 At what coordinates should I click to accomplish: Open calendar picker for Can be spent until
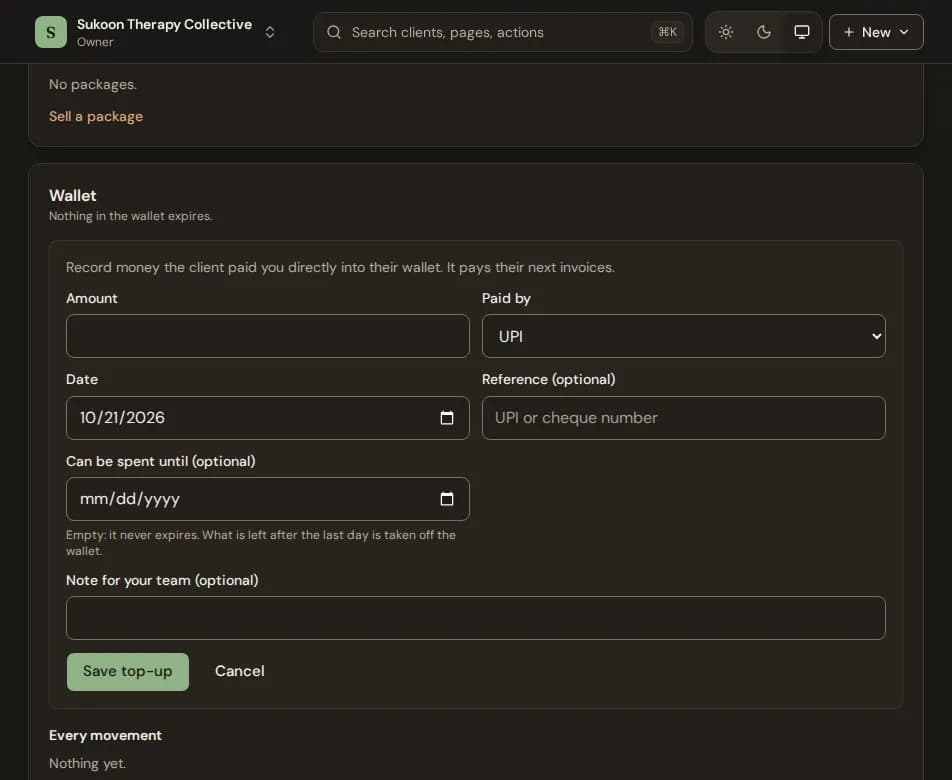point(447,499)
